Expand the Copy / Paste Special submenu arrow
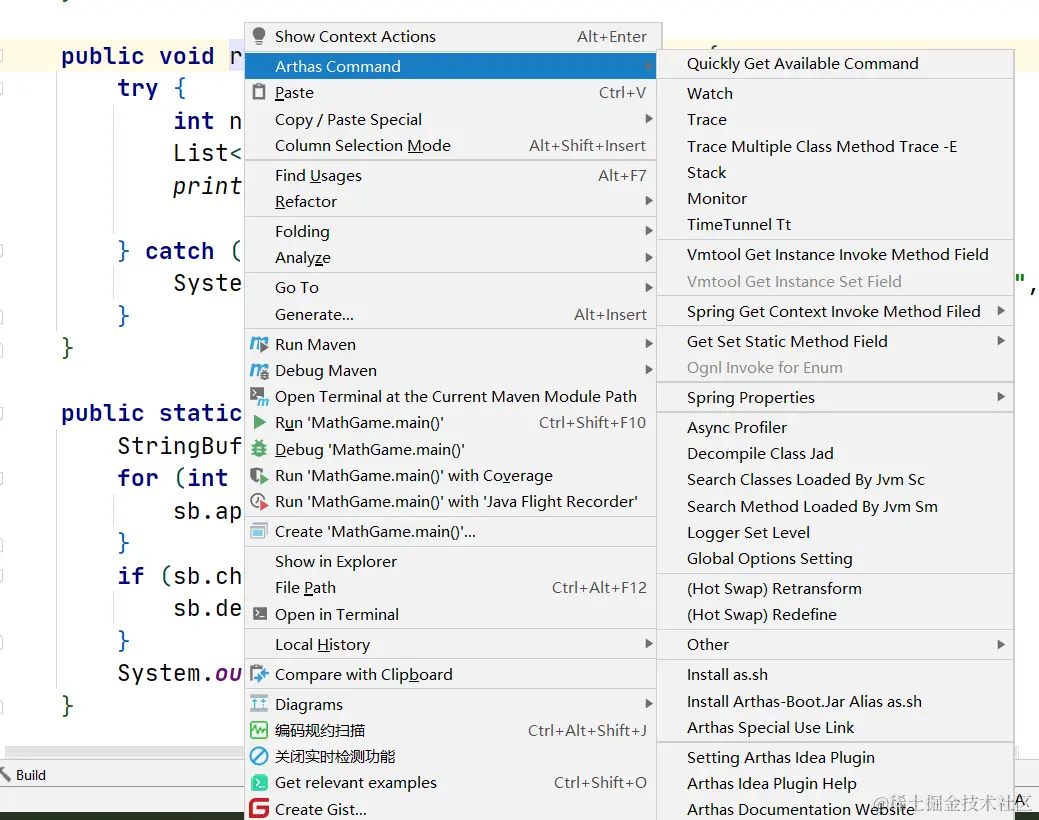1039x820 pixels. tap(649, 119)
